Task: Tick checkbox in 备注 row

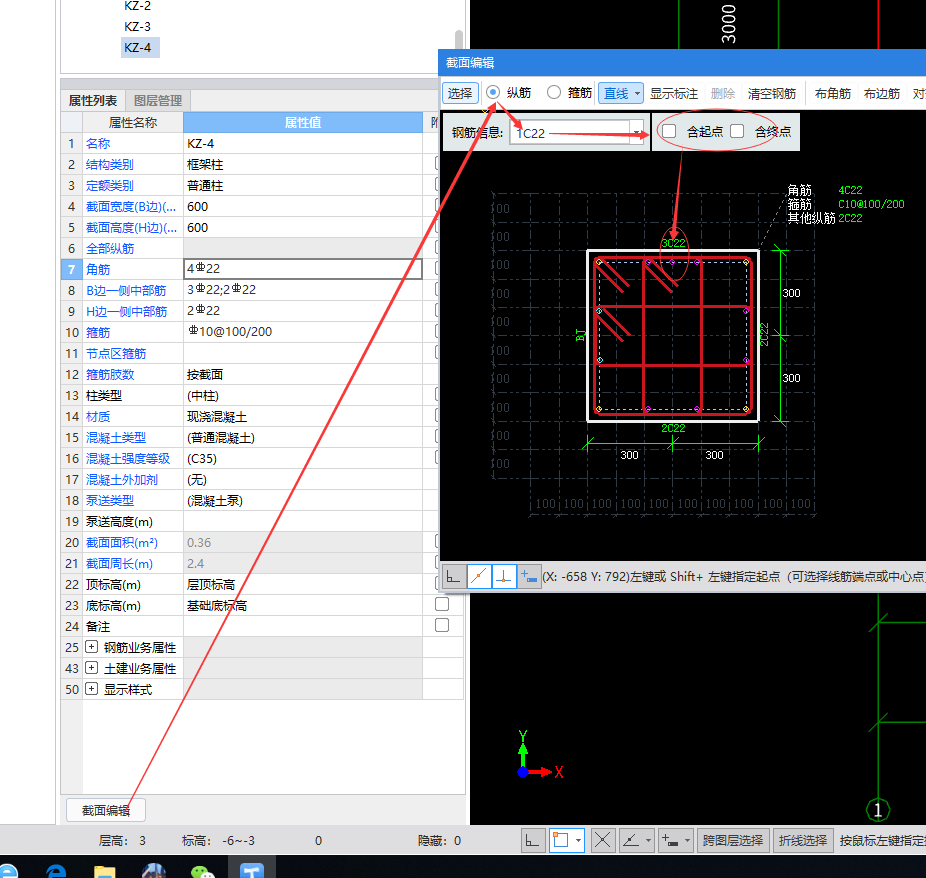Action: tap(442, 625)
